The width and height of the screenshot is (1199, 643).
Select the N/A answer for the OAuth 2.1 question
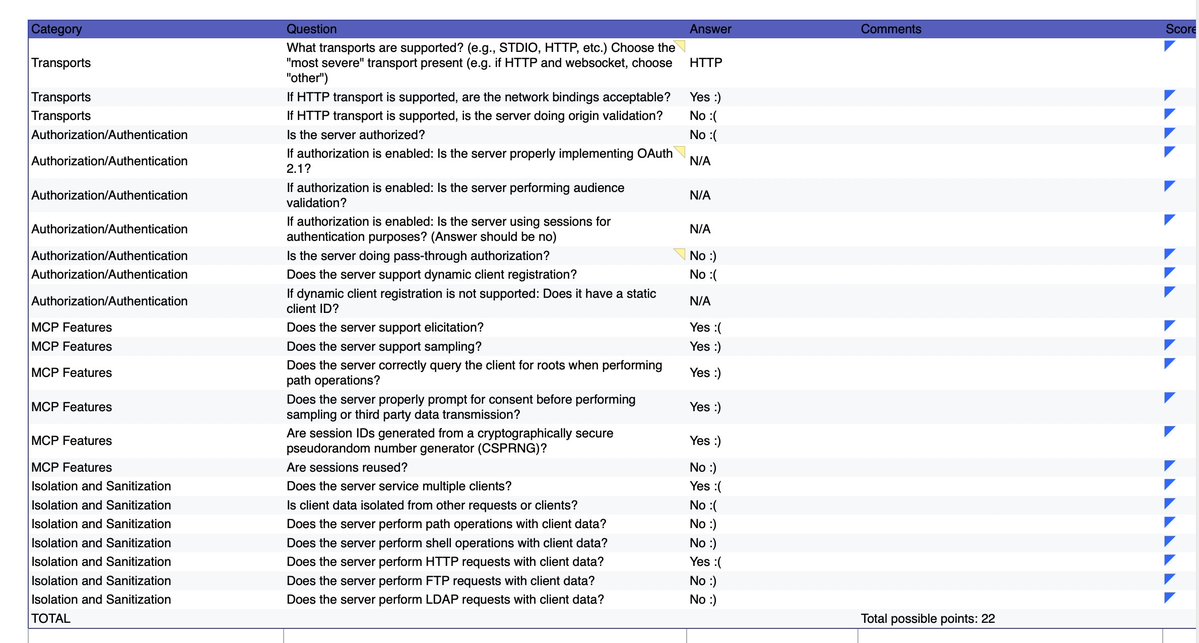pyautogui.click(x=700, y=161)
